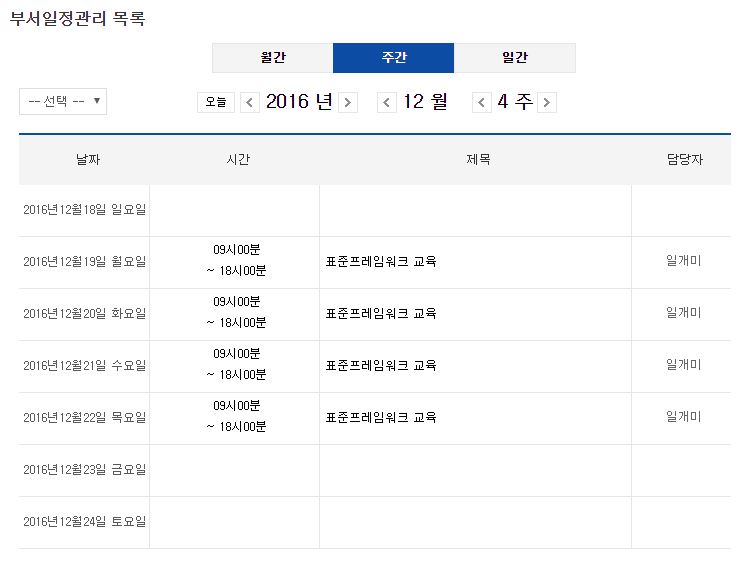Open the '-- 선택 --' dropdown
This screenshot has width=743, height=561.
coord(63,101)
